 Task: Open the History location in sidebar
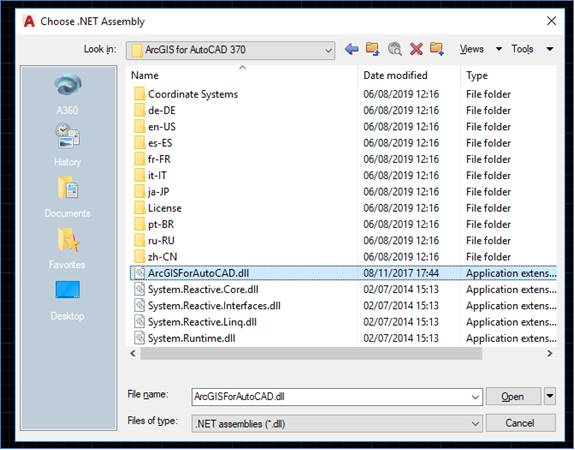pos(68,145)
